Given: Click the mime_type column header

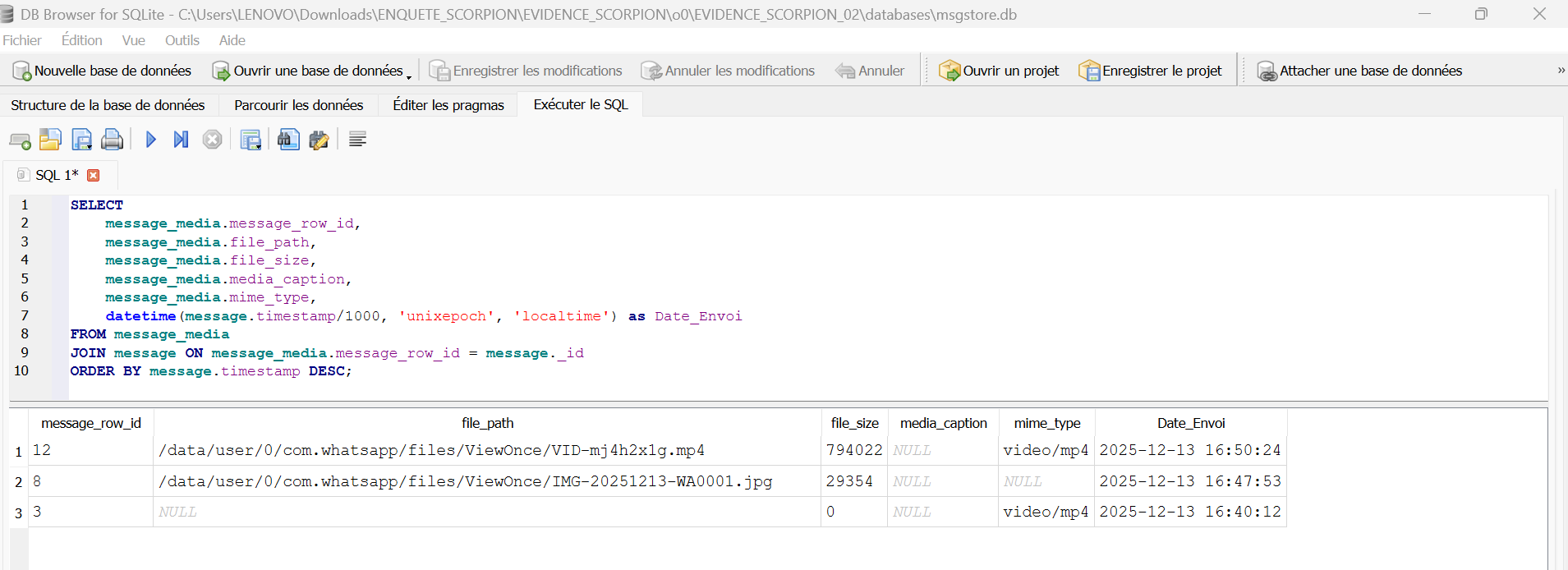Looking at the screenshot, I should [1046, 423].
